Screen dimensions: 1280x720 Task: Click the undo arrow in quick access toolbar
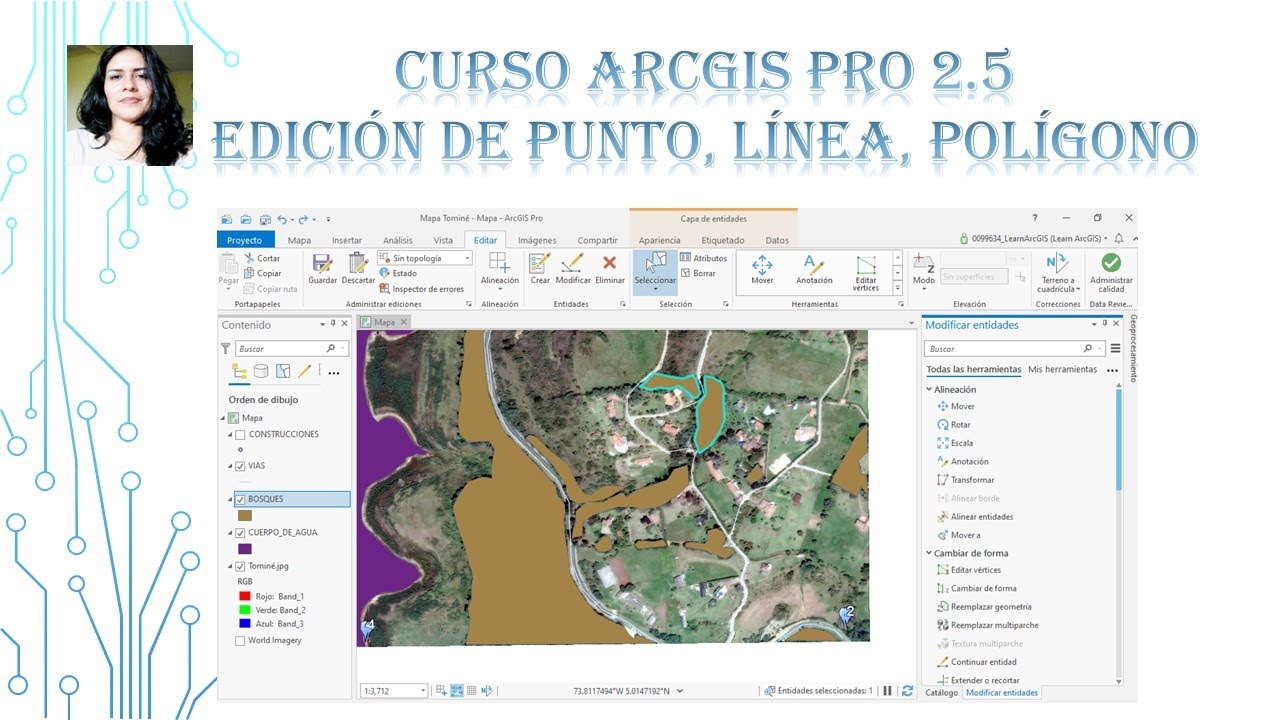point(283,219)
